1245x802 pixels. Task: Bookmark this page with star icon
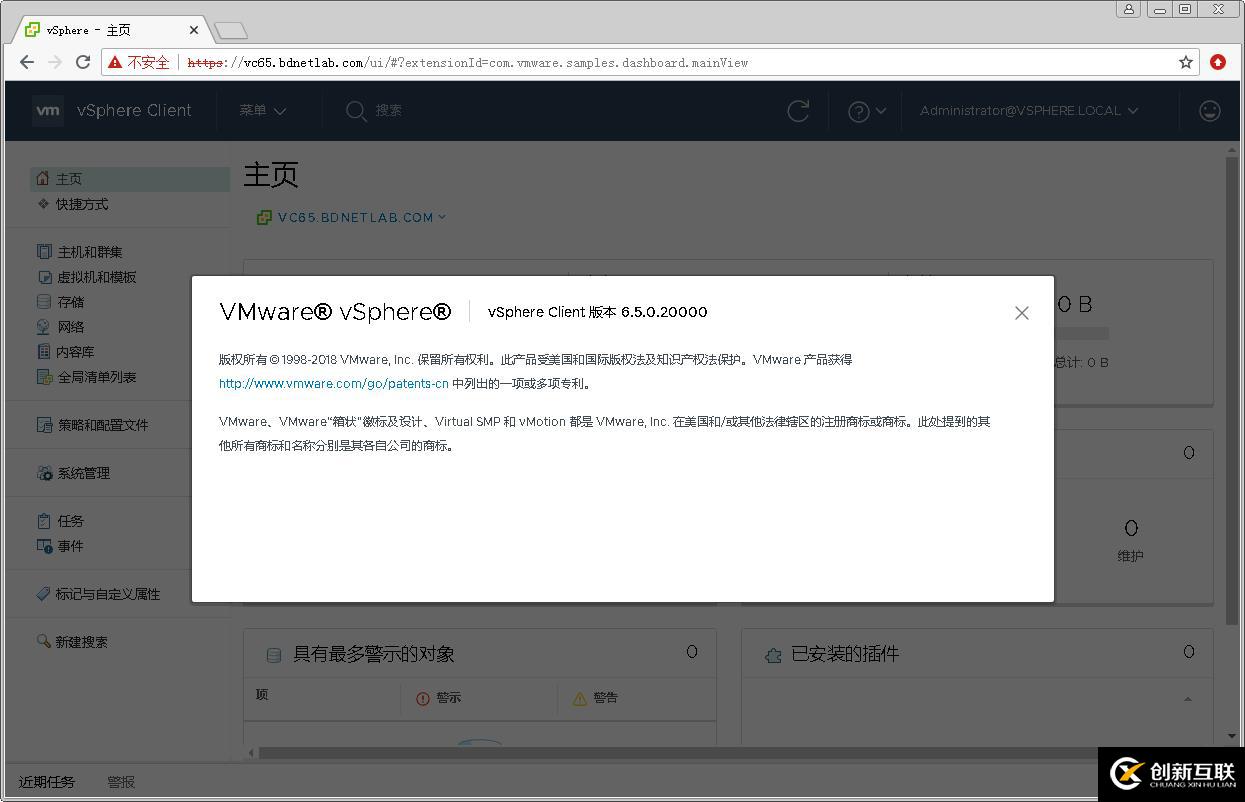1186,62
